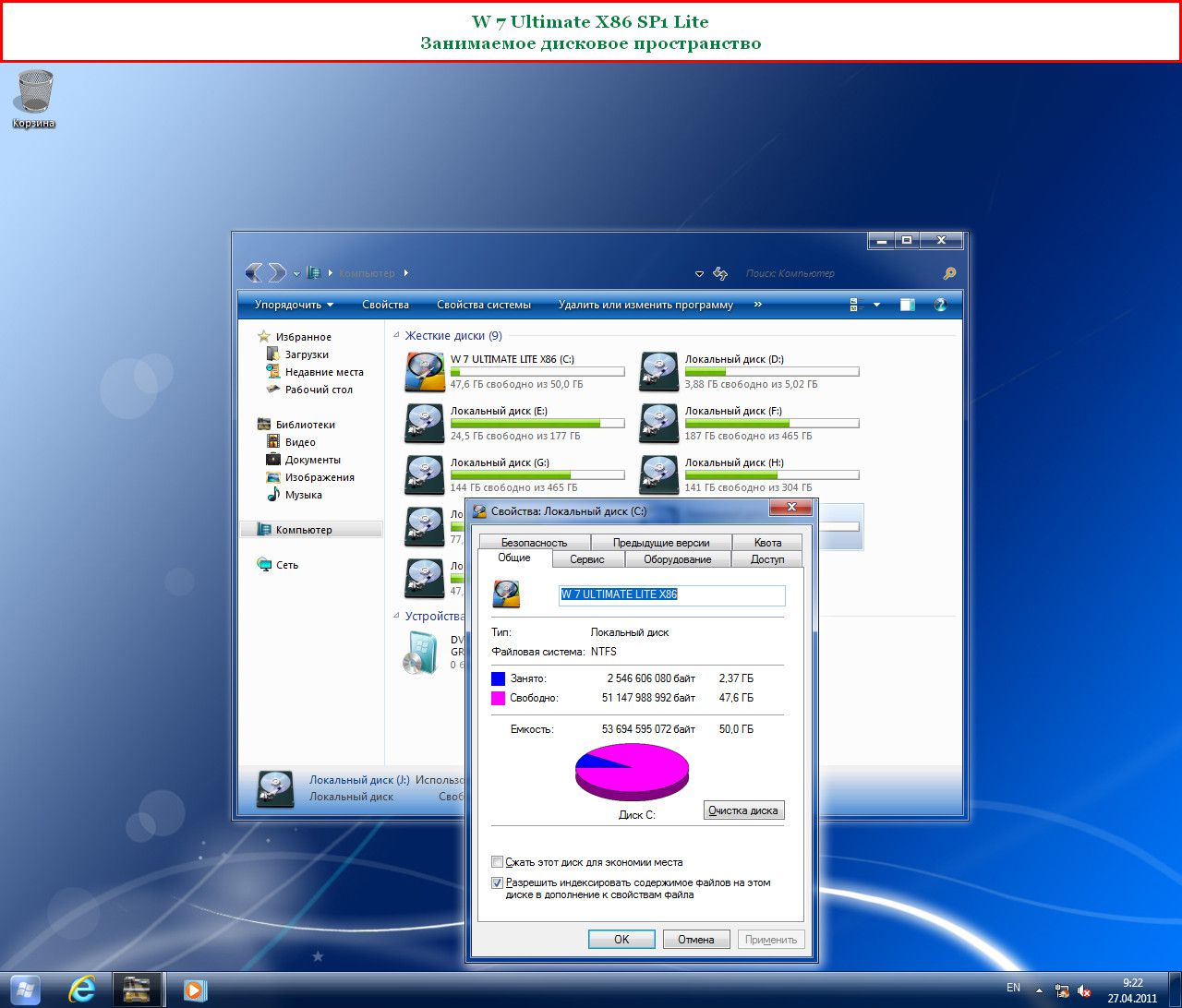Screen dimensions: 1182x1008
Task: Click the EN language indicator
Action: 1013,988
